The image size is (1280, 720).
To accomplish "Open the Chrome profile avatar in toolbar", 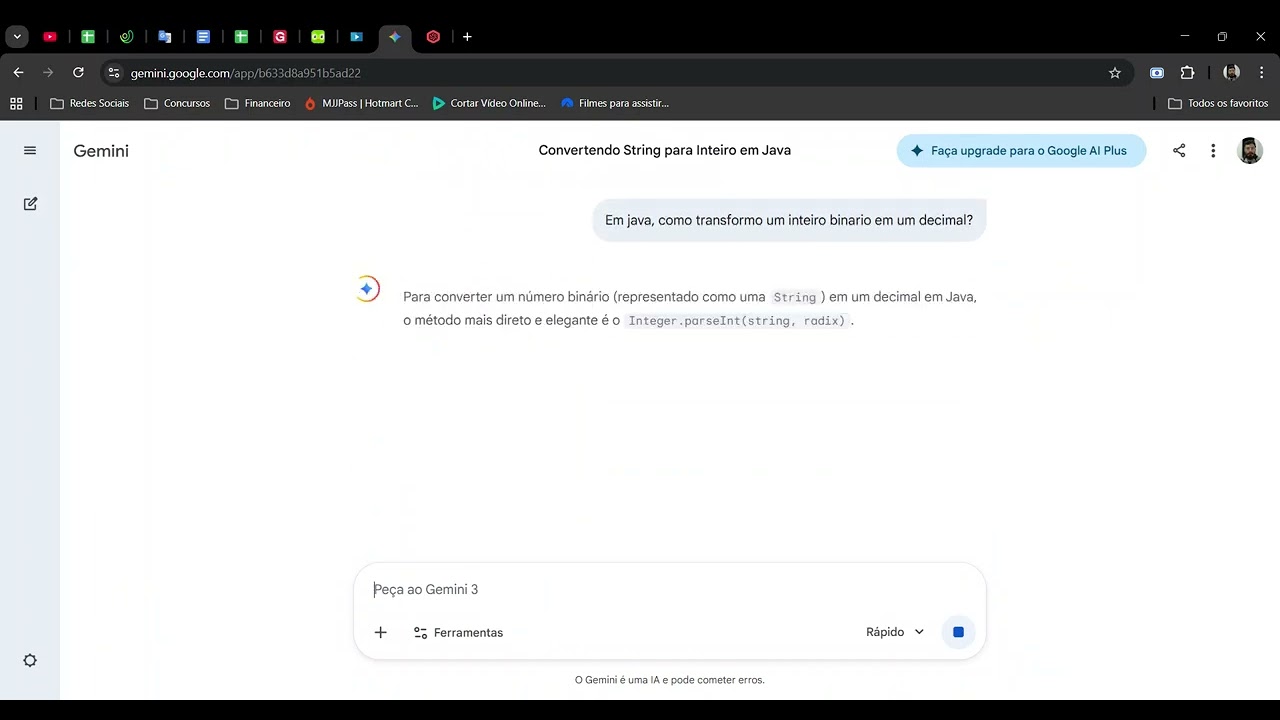I will (x=1232, y=73).
